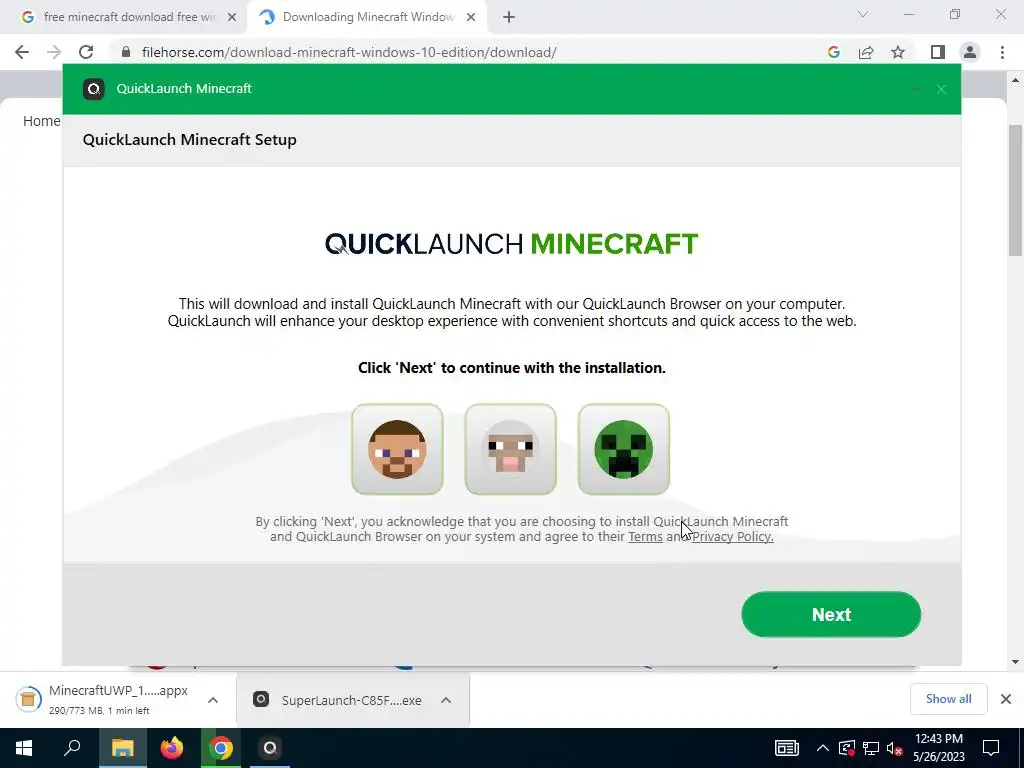Image resolution: width=1024 pixels, height=768 pixels.
Task: Open the Chrome side panel
Action: 938,52
